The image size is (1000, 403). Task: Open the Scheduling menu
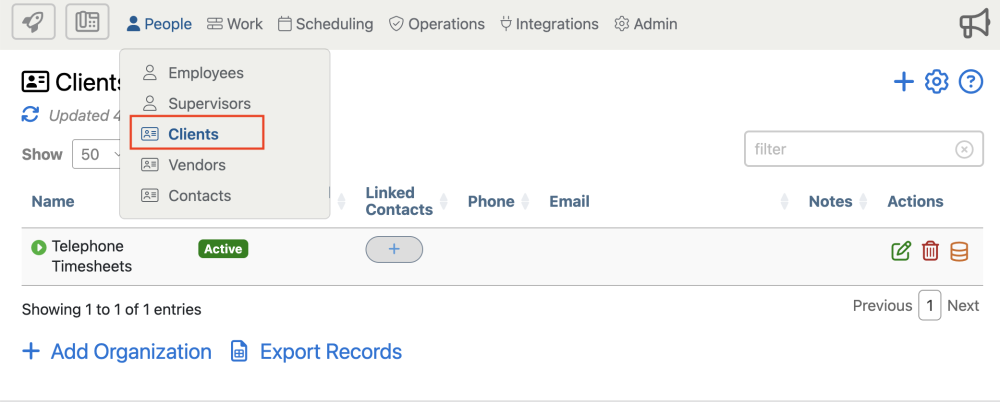325,24
